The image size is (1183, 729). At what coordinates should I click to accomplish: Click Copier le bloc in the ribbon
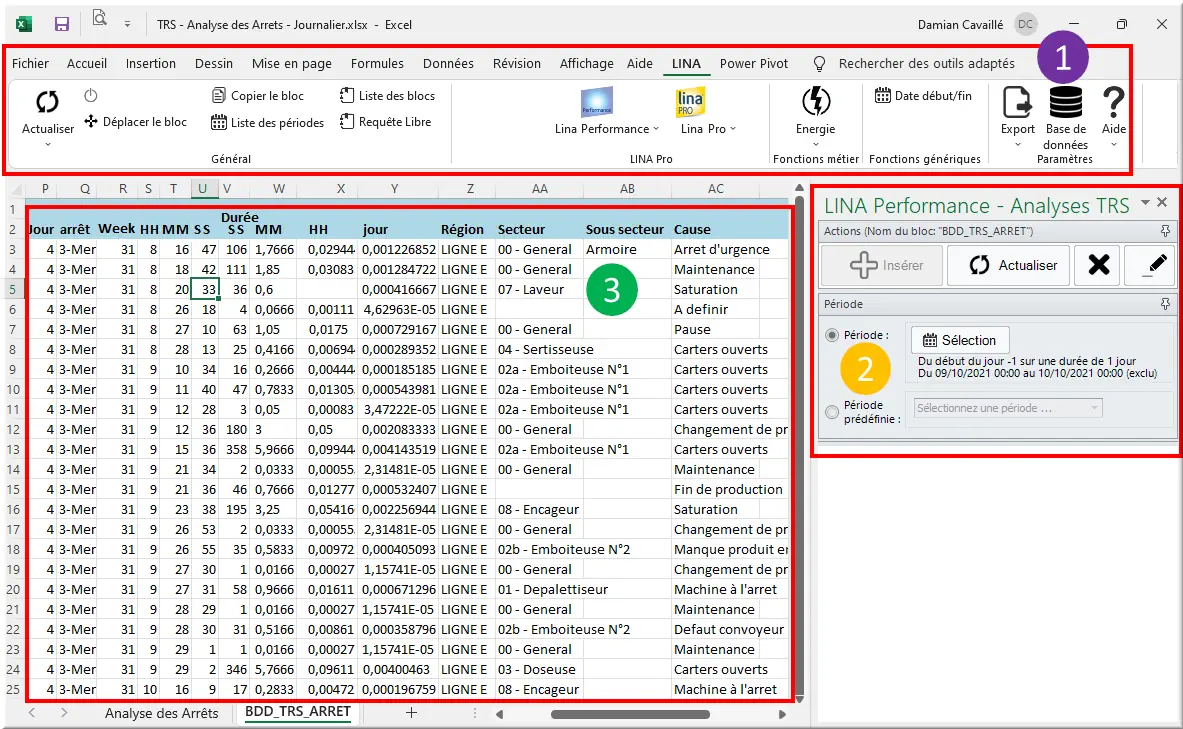tap(258, 96)
